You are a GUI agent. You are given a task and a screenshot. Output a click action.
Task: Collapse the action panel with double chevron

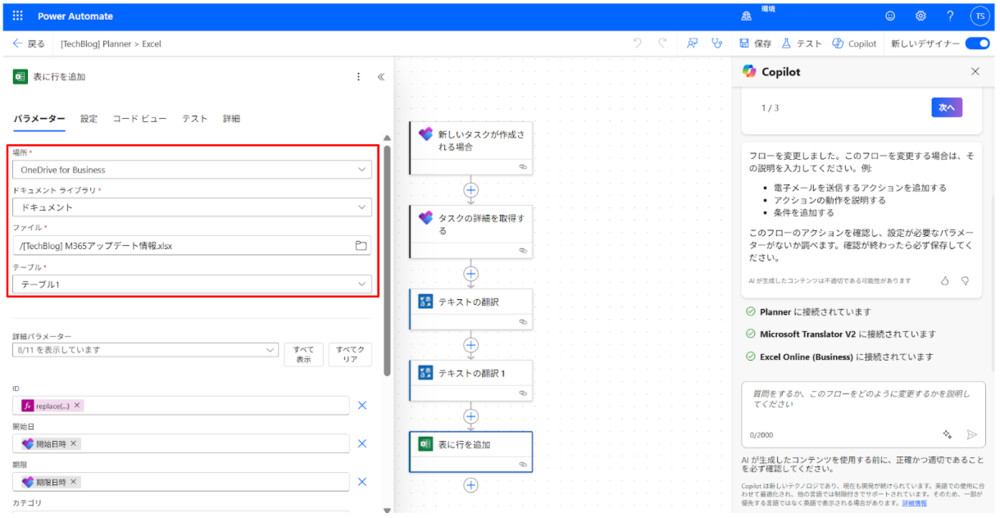click(x=381, y=77)
